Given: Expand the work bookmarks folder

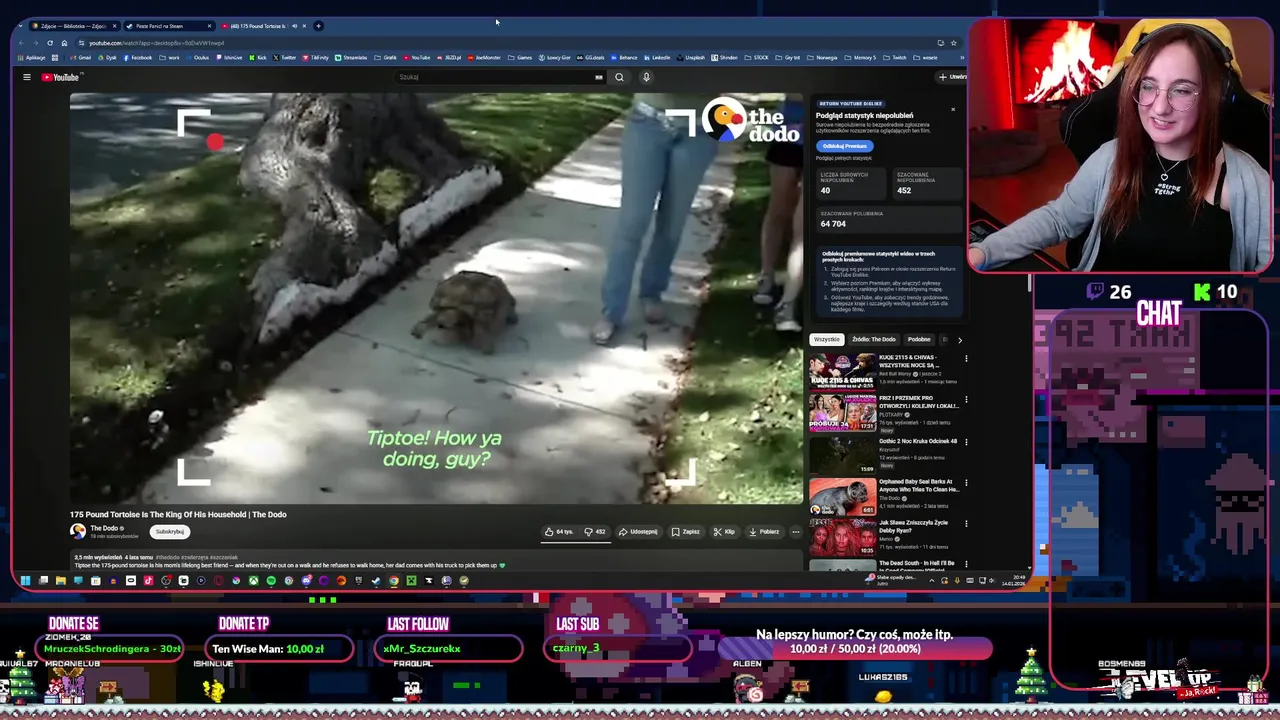Looking at the screenshot, I should pyautogui.click(x=169, y=58).
